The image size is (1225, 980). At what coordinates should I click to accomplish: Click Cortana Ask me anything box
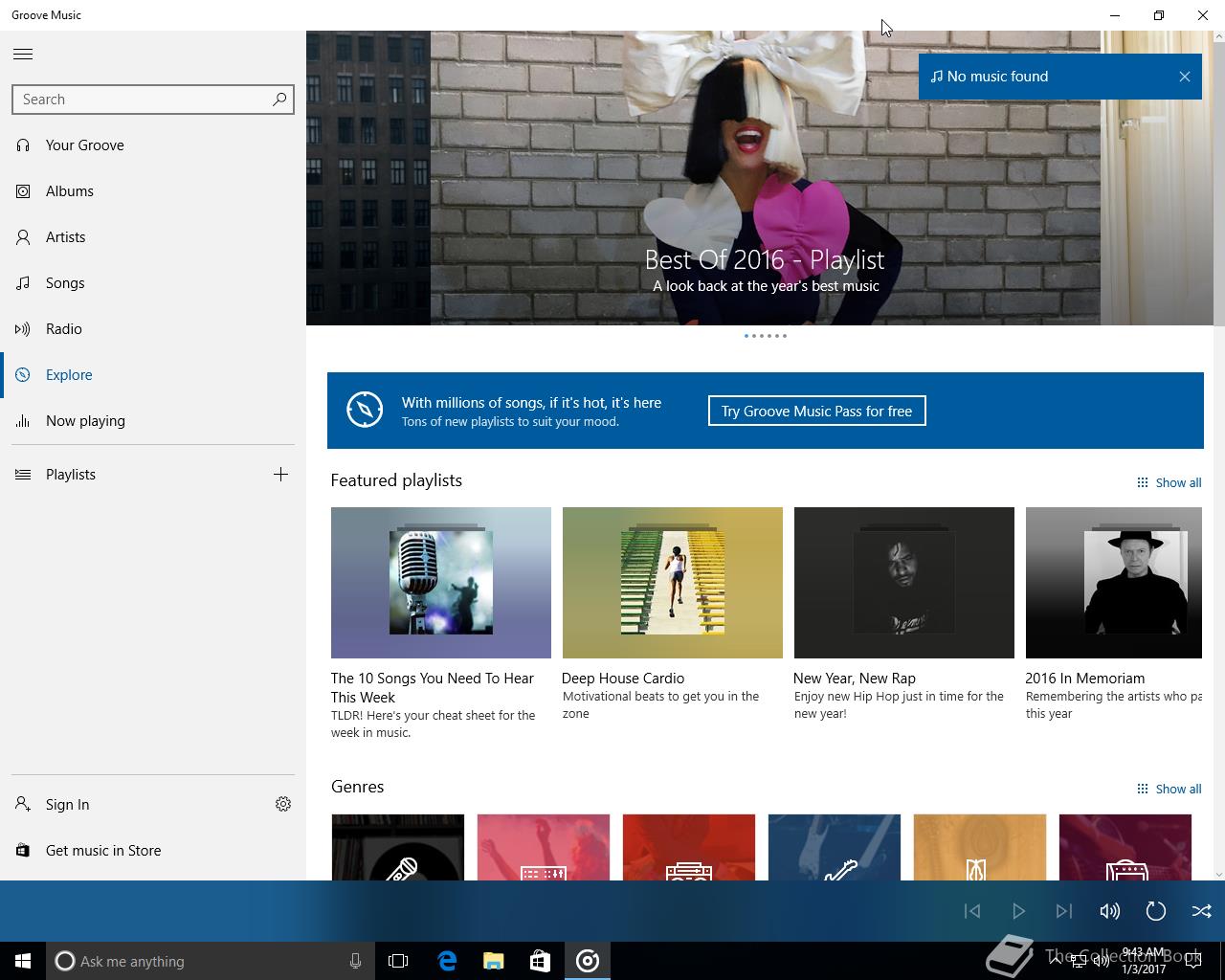(209, 961)
